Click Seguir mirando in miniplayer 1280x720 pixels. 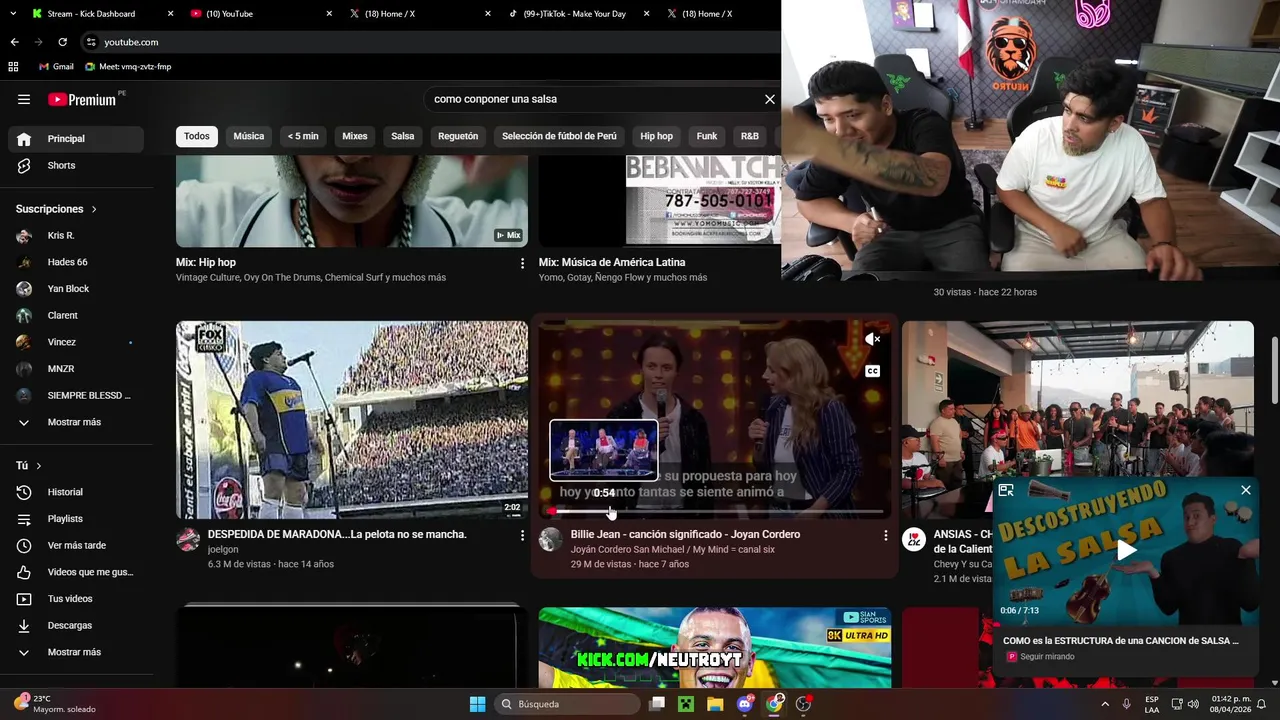point(1047,657)
